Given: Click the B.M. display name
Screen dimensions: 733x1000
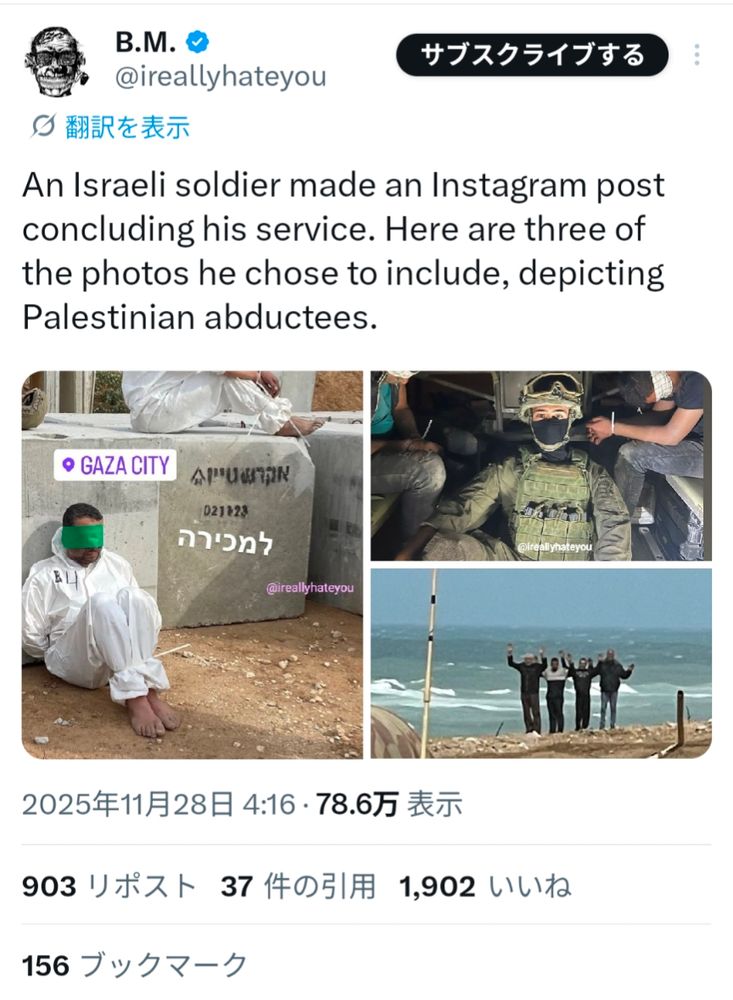Looking at the screenshot, I should click(146, 43).
